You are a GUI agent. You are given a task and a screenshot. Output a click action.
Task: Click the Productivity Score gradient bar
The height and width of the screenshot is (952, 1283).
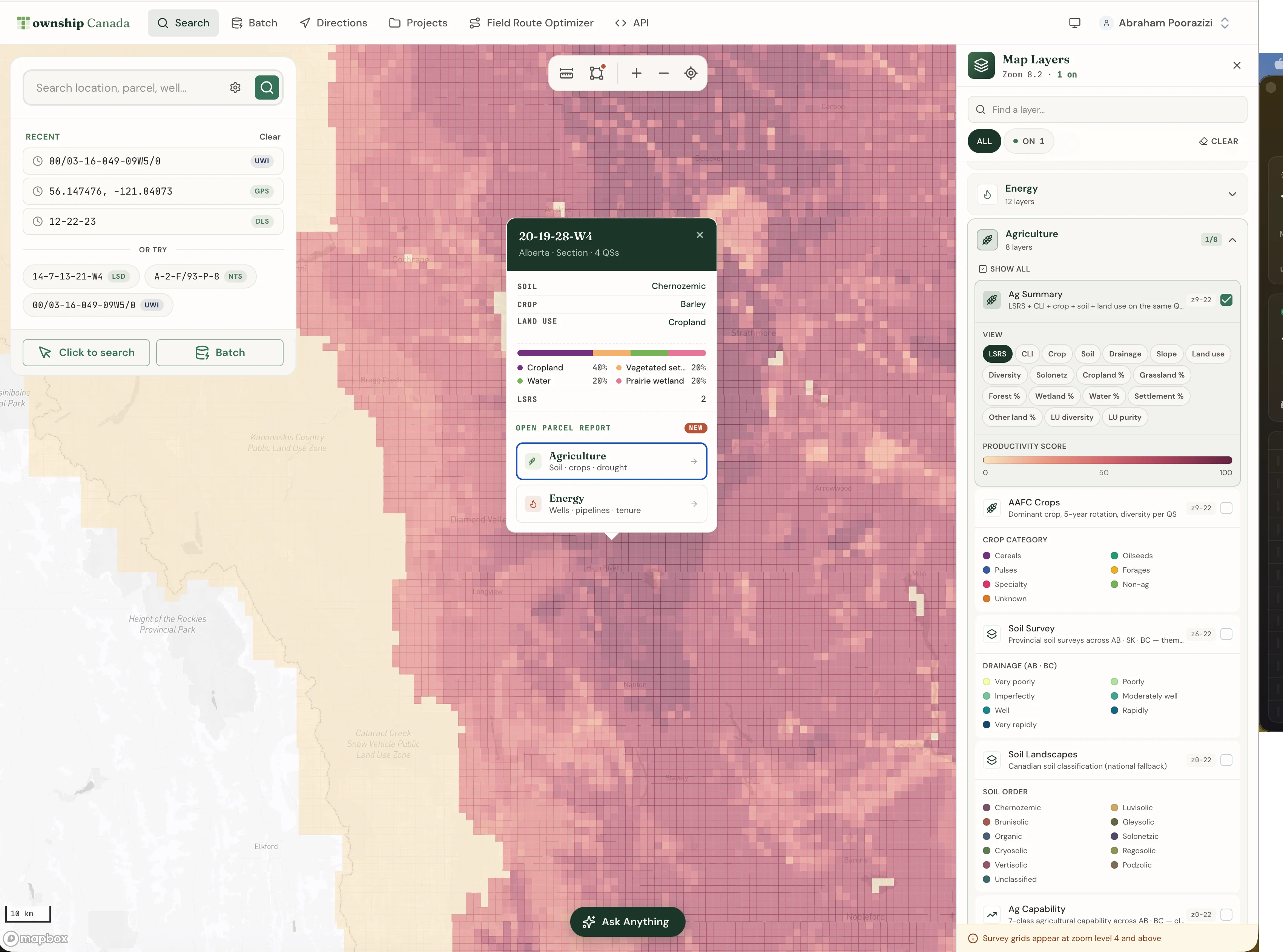coord(1107,460)
